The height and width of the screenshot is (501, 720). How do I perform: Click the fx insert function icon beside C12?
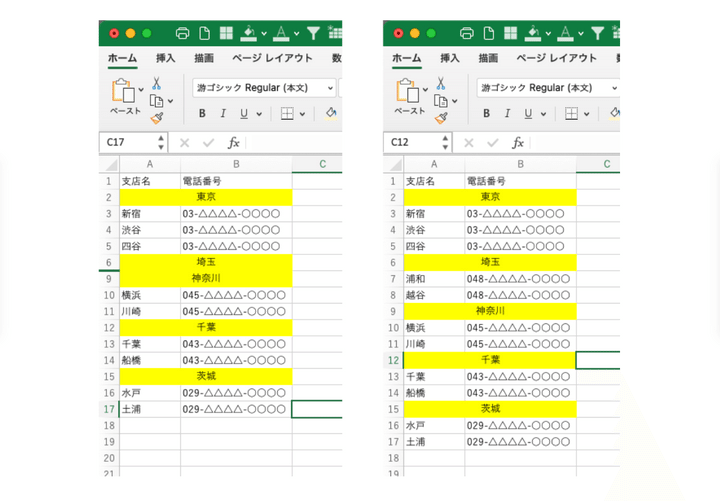518,143
